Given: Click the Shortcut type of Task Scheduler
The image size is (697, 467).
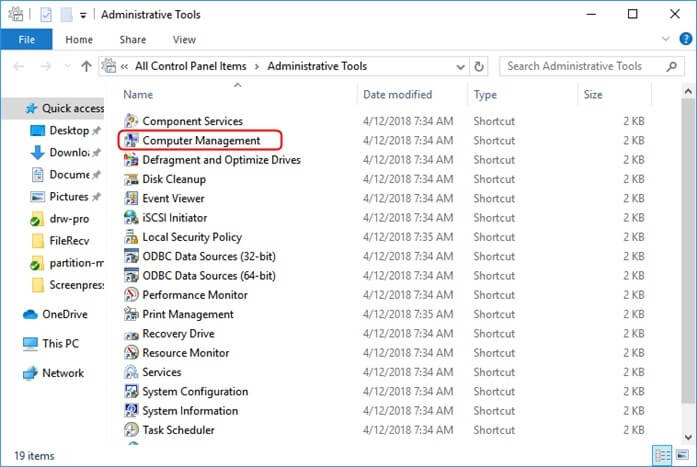Looking at the screenshot, I should pyautogui.click(x=494, y=430).
